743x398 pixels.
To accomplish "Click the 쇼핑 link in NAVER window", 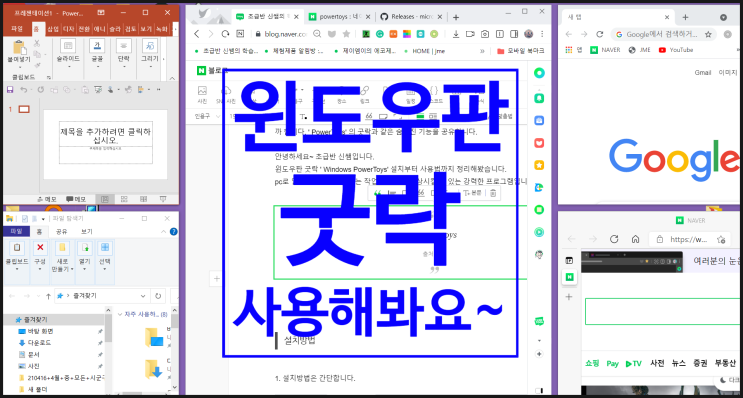I will pyautogui.click(x=592, y=363).
